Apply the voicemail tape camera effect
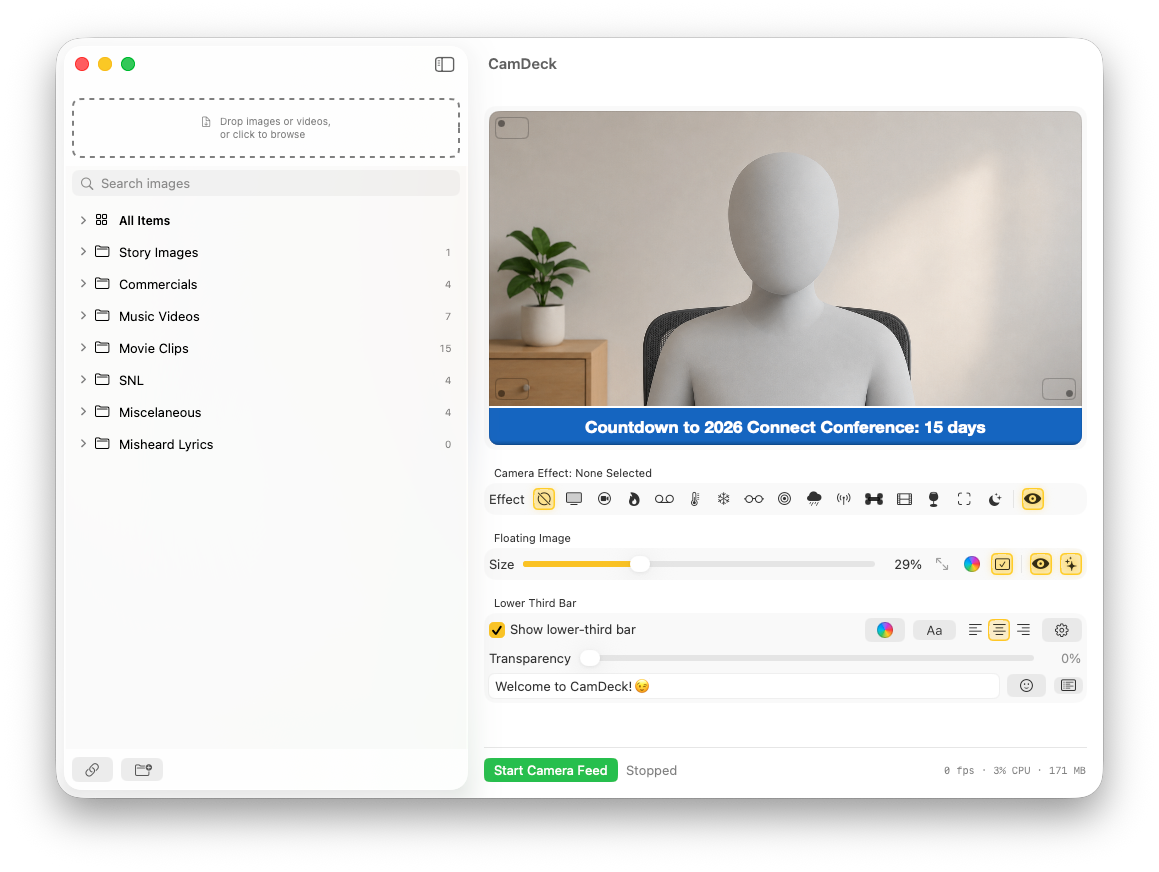The height and width of the screenshot is (872, 1159). pos(664,499)
